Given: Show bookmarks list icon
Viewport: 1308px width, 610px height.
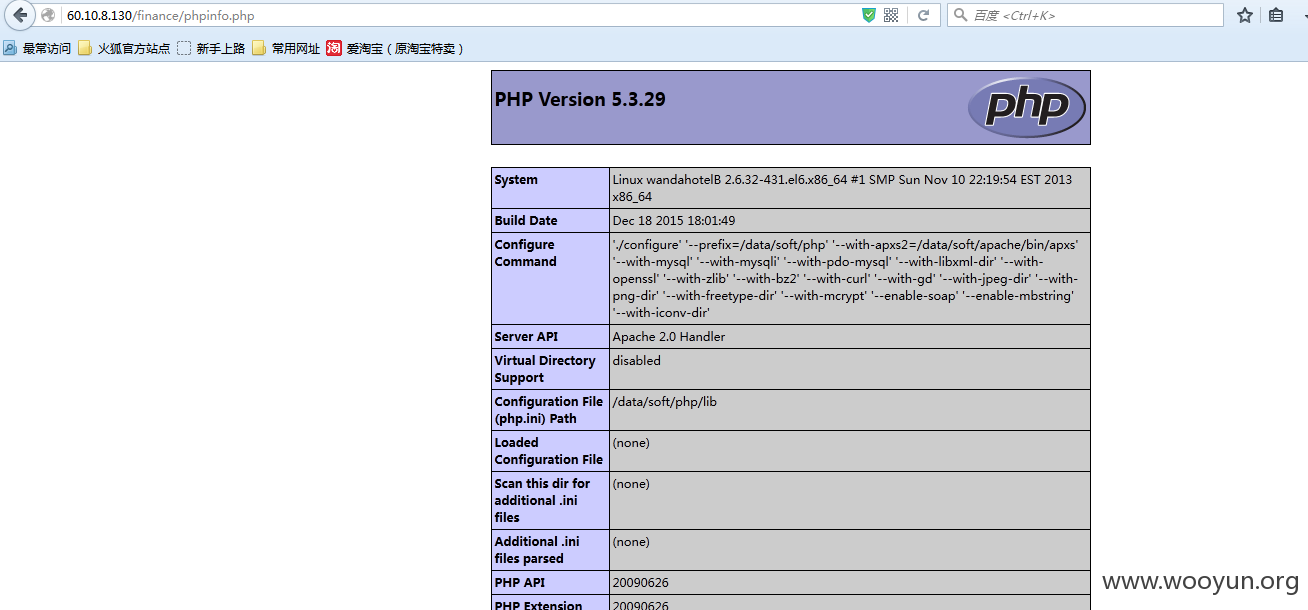Looking at the screenshot, I should [1276, 15].
